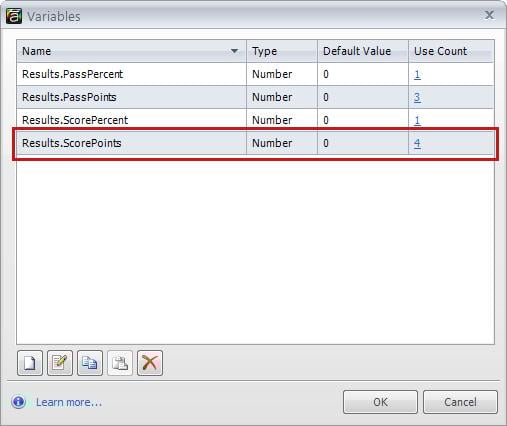Select the Results.ScorePercent variable row
Image resolution: width=507 pixels, height=426 pixels.
(255, 120)
